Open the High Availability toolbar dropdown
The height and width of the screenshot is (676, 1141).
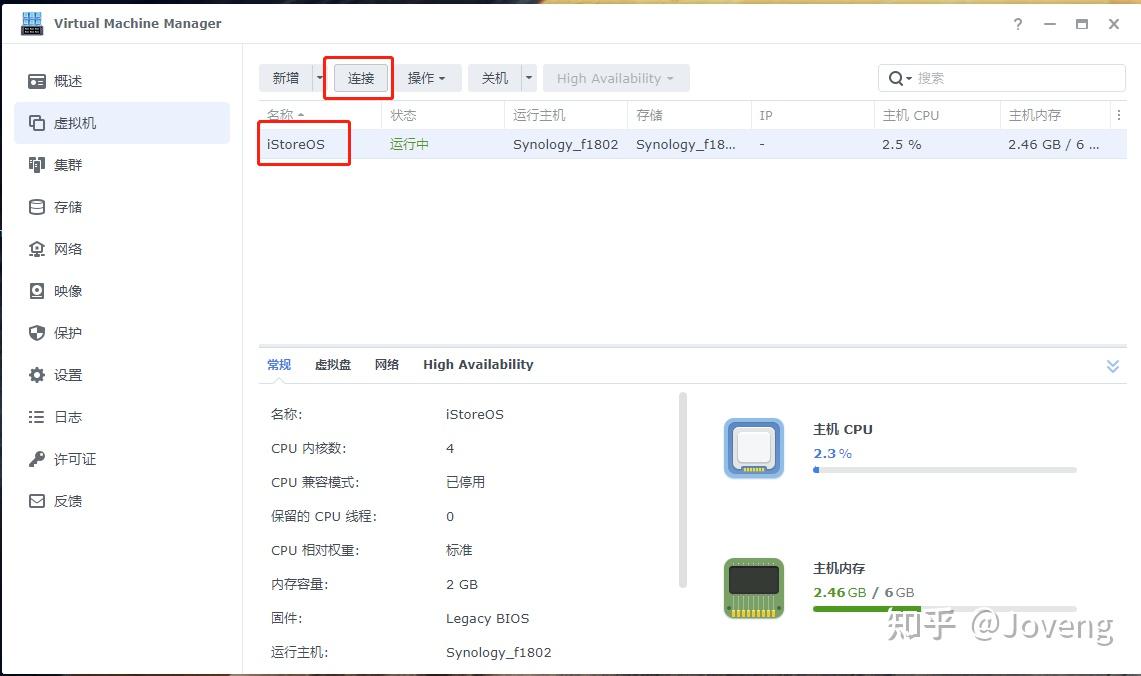tap(616, 78)
